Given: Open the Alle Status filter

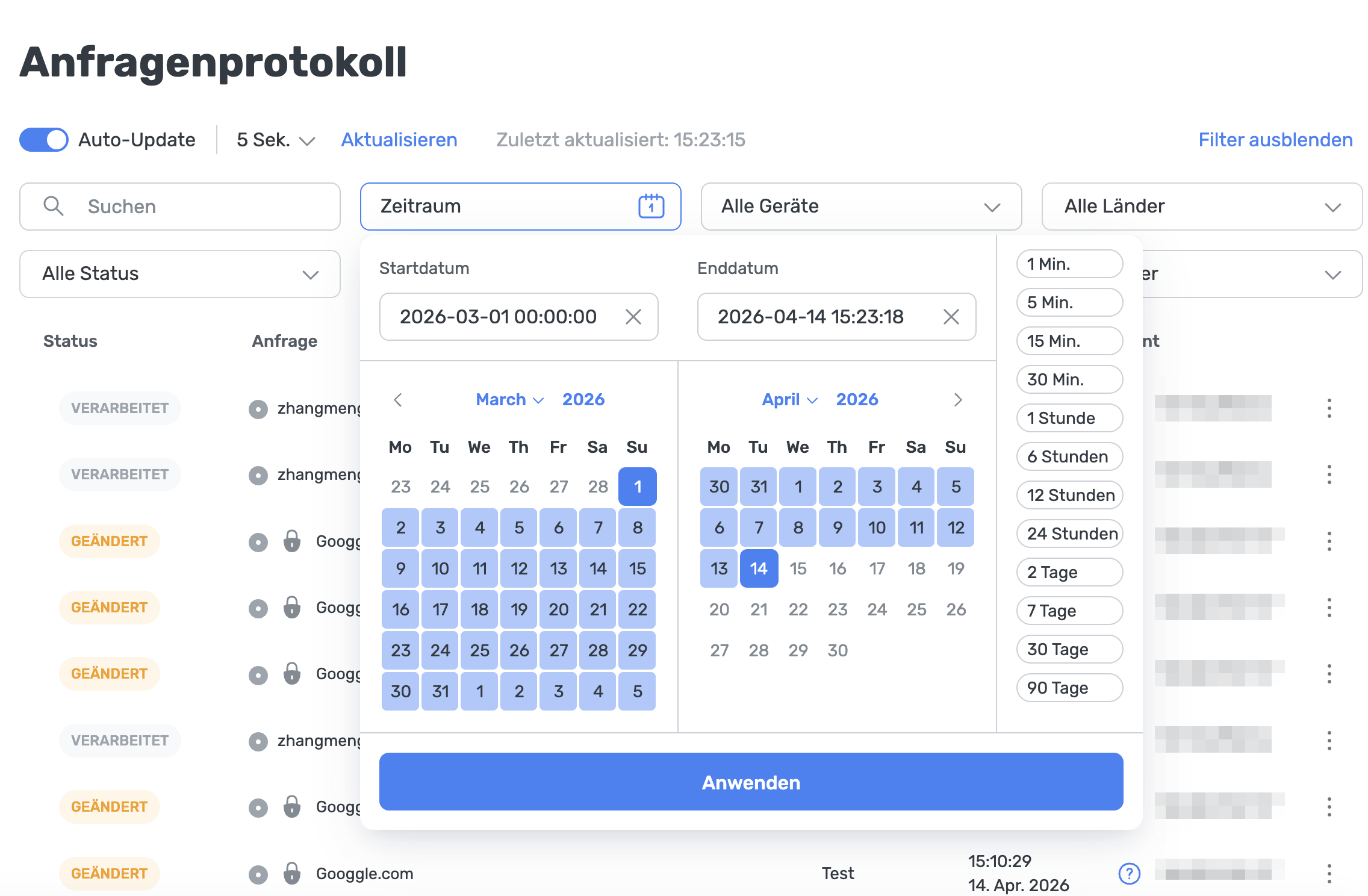Looking at the screenshot, I should pos(179,274).
